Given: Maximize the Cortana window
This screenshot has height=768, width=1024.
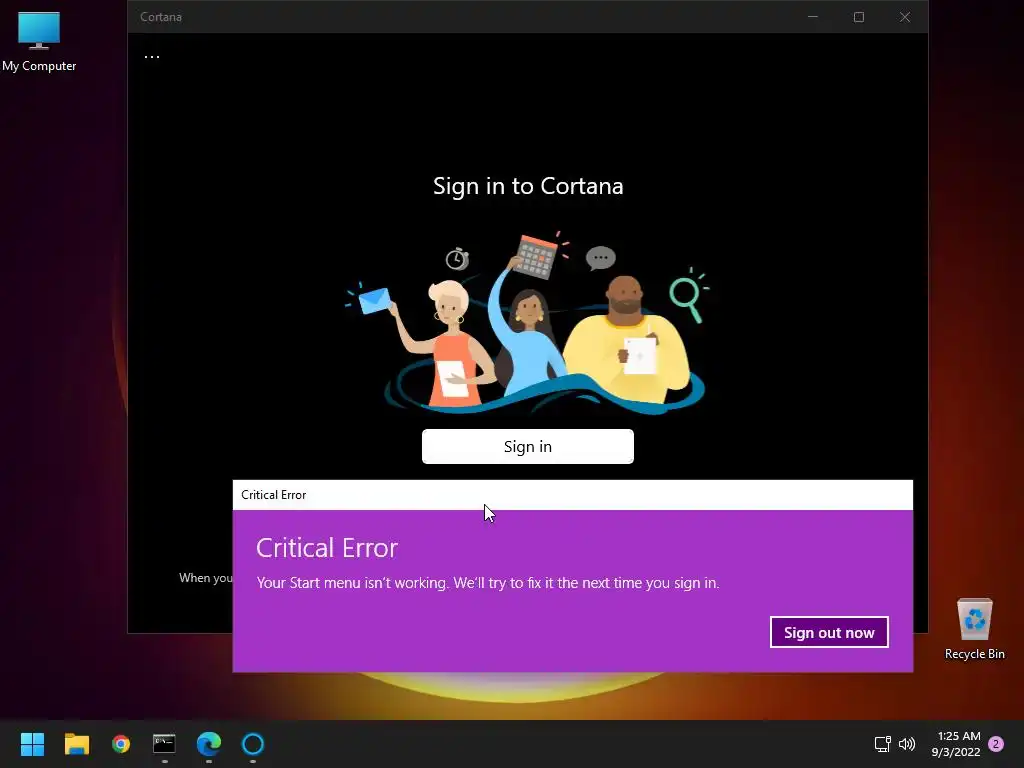Looking at the screenshot, I should coord(859,17).
